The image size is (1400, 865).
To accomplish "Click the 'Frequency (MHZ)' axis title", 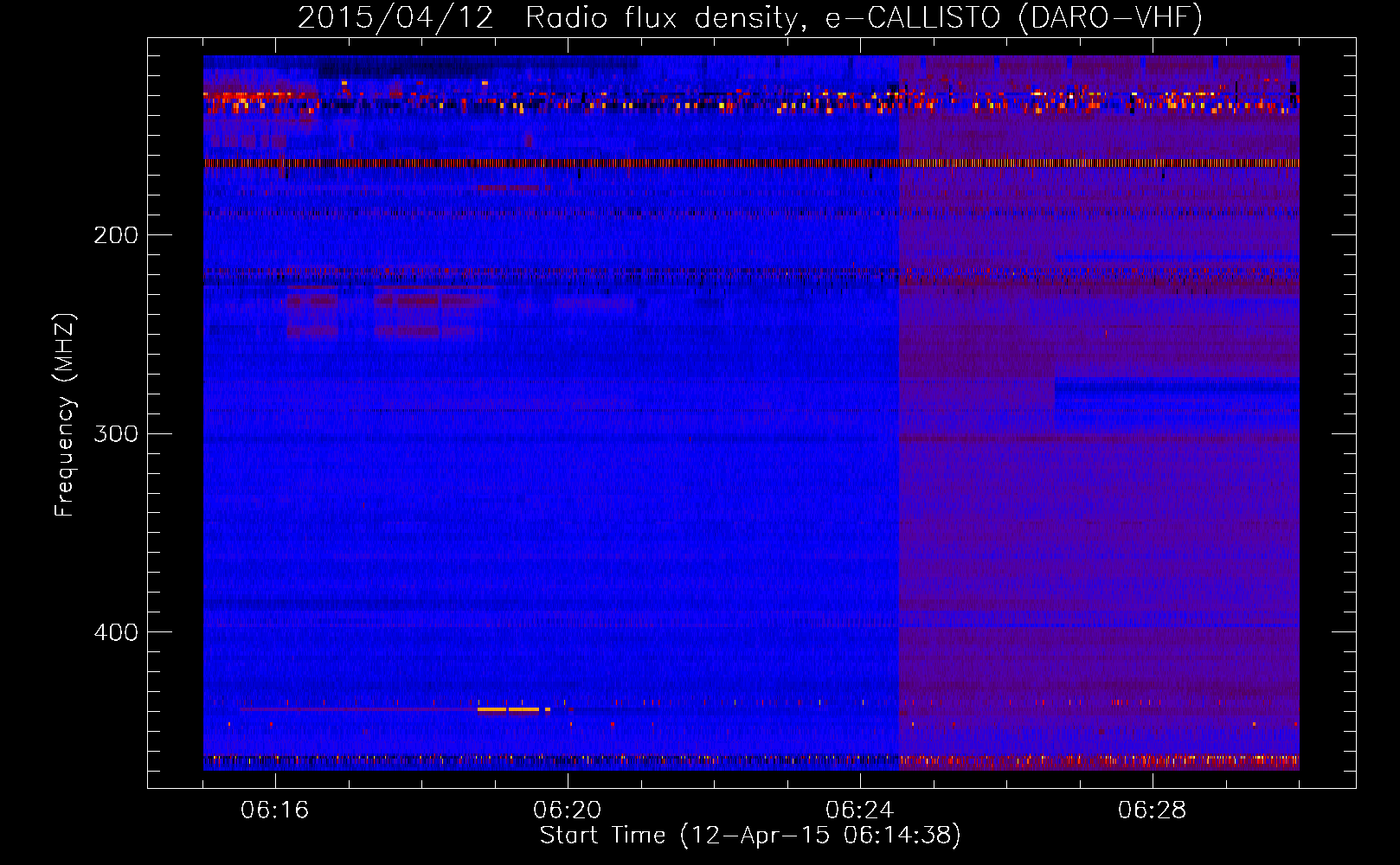I will pyautogui.click(x=65, y=414).
